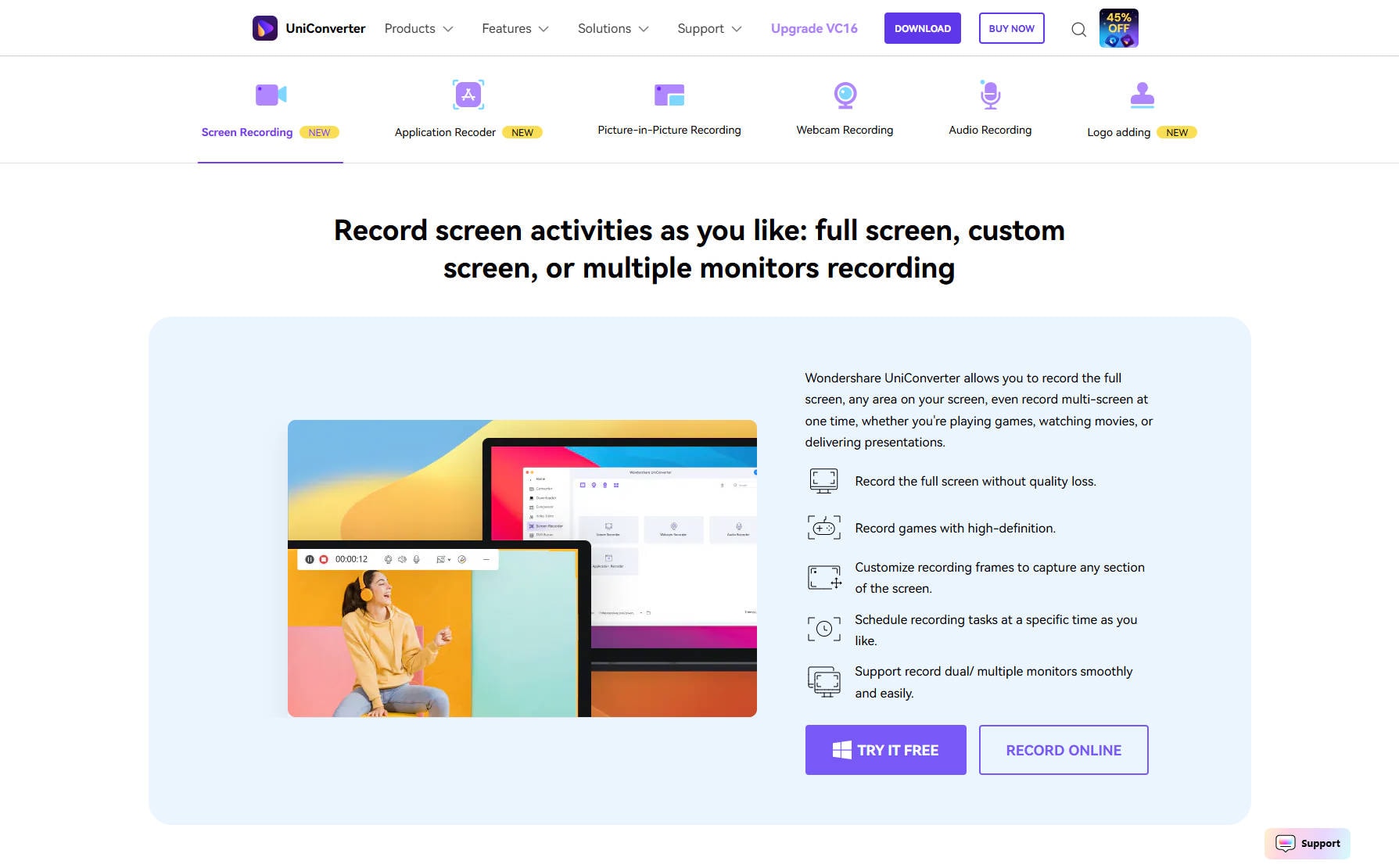
Task: Click the DOWNLOAD button
Action: point(923,28)
